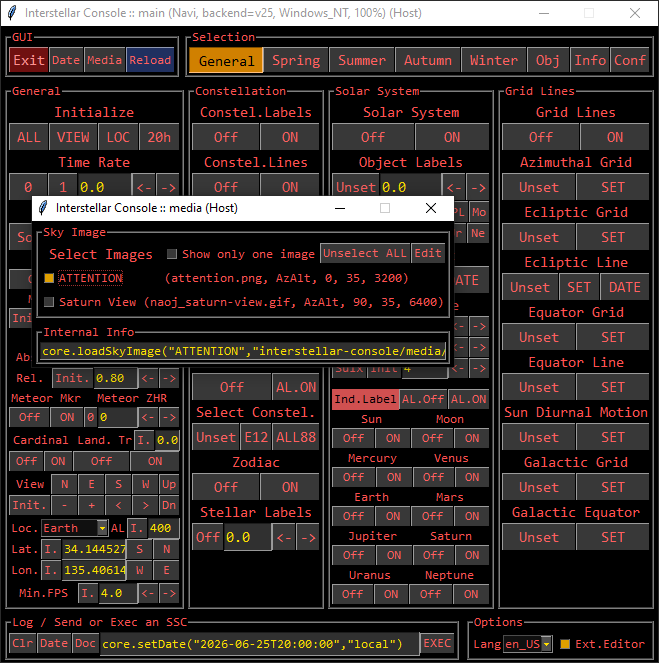Screen dimensions: 659x663
Task: Decrease Time Rate with left arrow
Action: point(144,187)
